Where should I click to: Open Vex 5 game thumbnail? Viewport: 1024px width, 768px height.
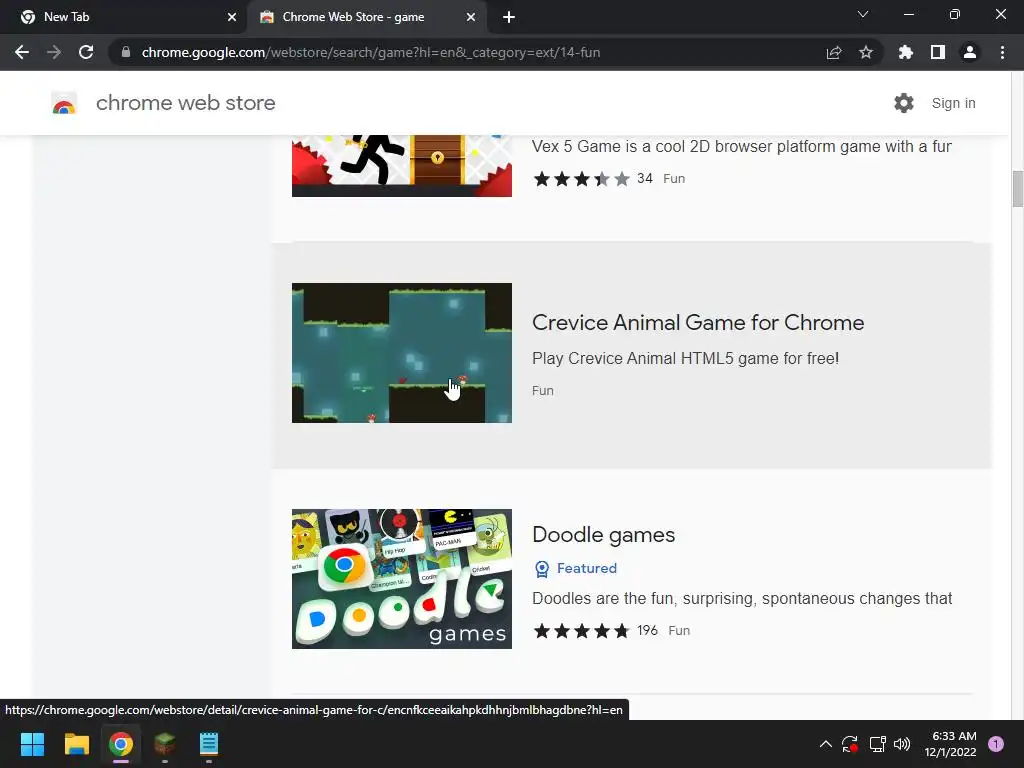pyautogui.click(x=402, y=166)
